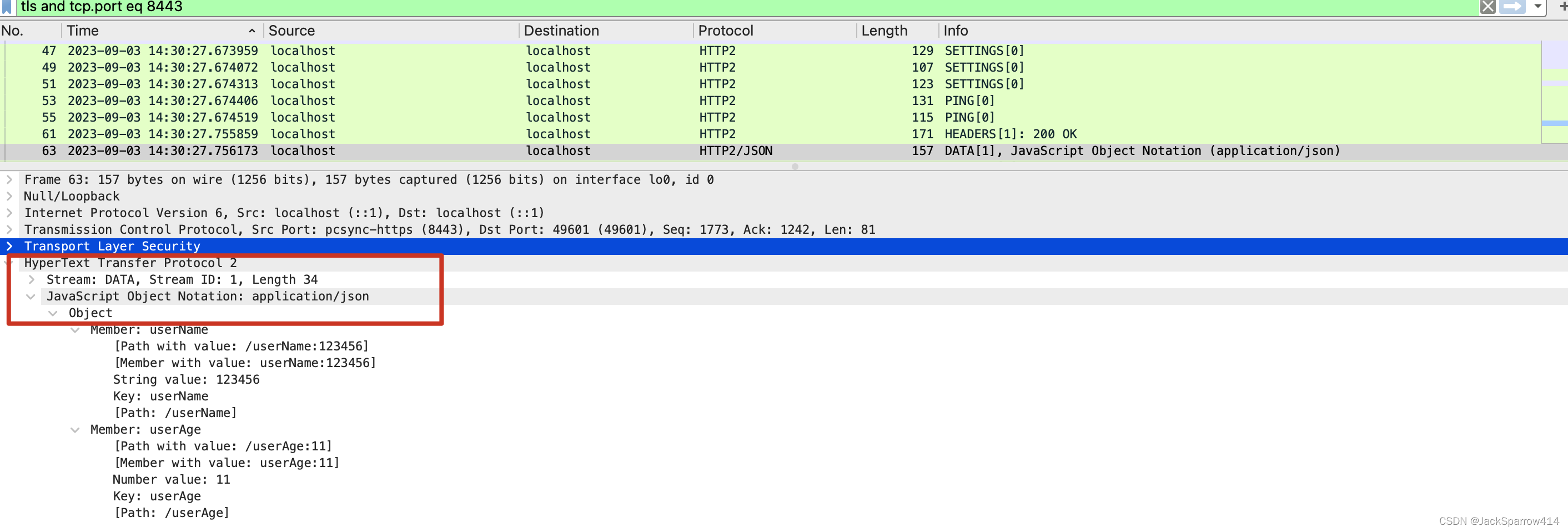The height and width of the screenshot is (532, 1568).
Task: Sort packets by the Time column
Action: (163, 31)
